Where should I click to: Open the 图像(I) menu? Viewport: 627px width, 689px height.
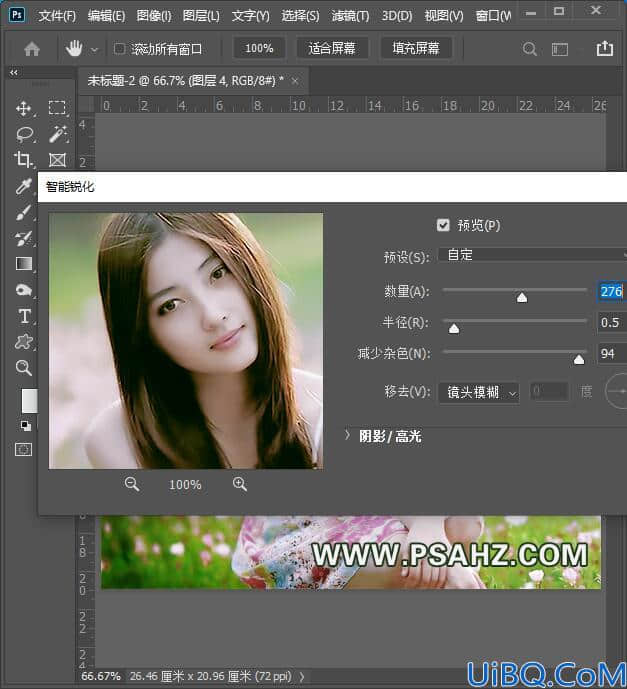click(x=154, y=16)
